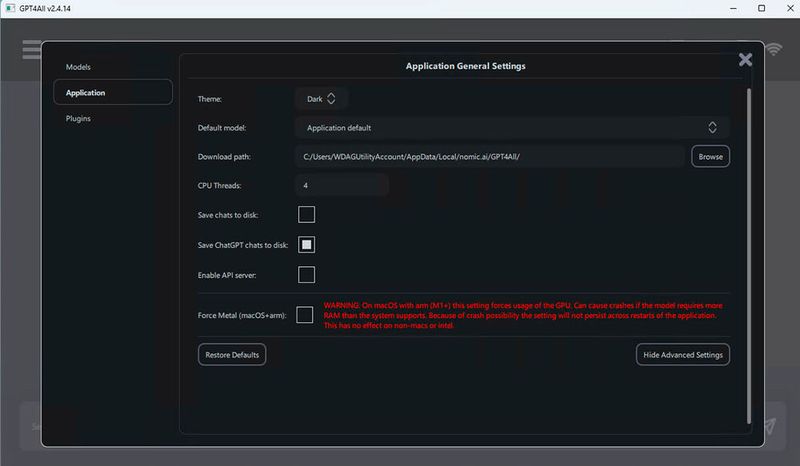Image resolution: width=800 pixels, height=466 pixels.
Task: Open the Theme dropdown showing Dark
Action: click(321, 99)
